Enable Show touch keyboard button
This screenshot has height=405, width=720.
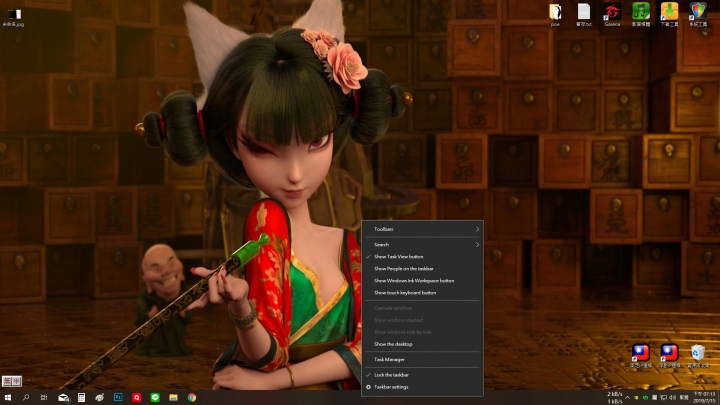pyautogui.click(x=422, y=292)
